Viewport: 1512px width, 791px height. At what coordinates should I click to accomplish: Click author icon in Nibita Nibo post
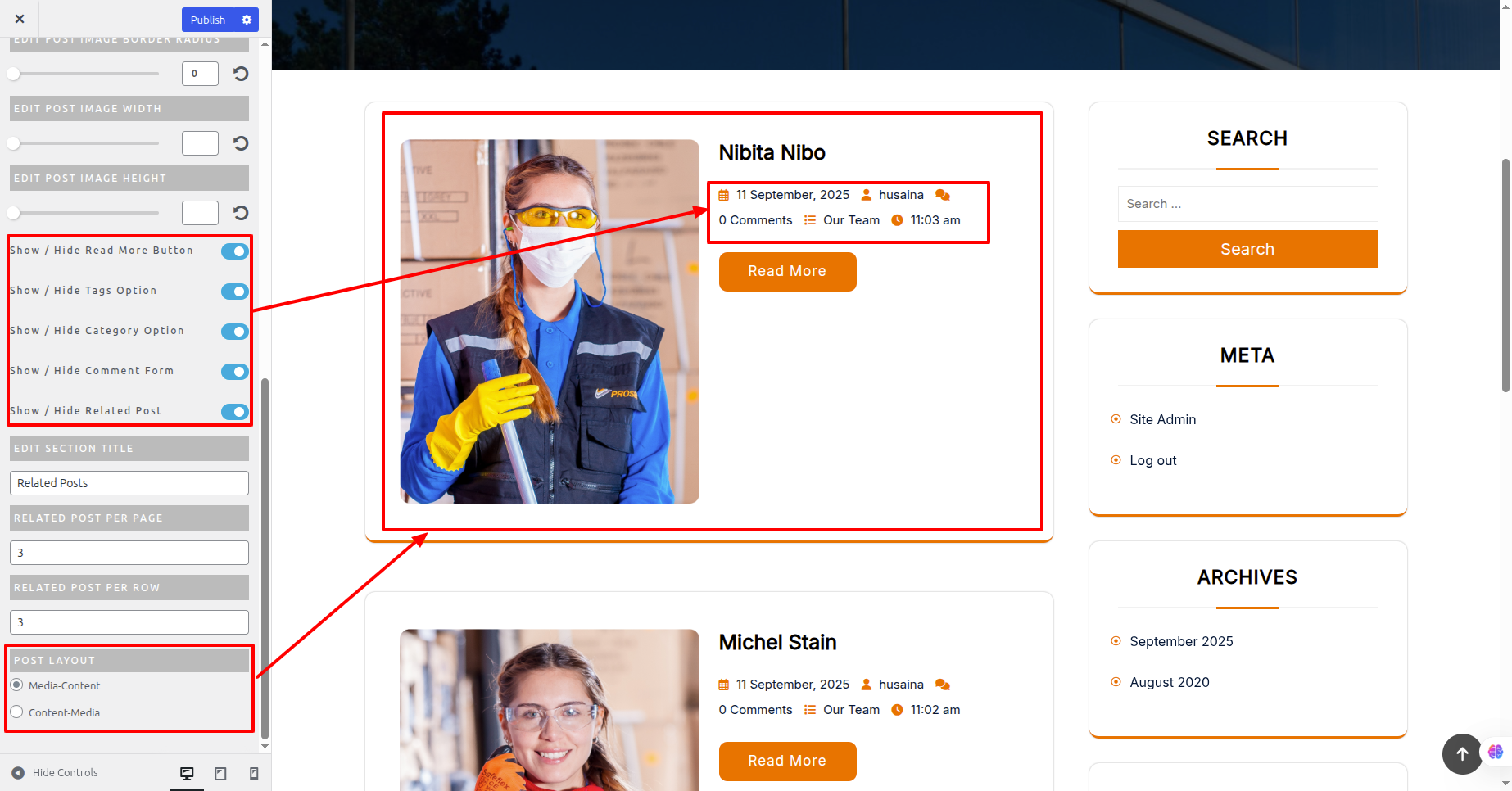(x=866, y=195)
